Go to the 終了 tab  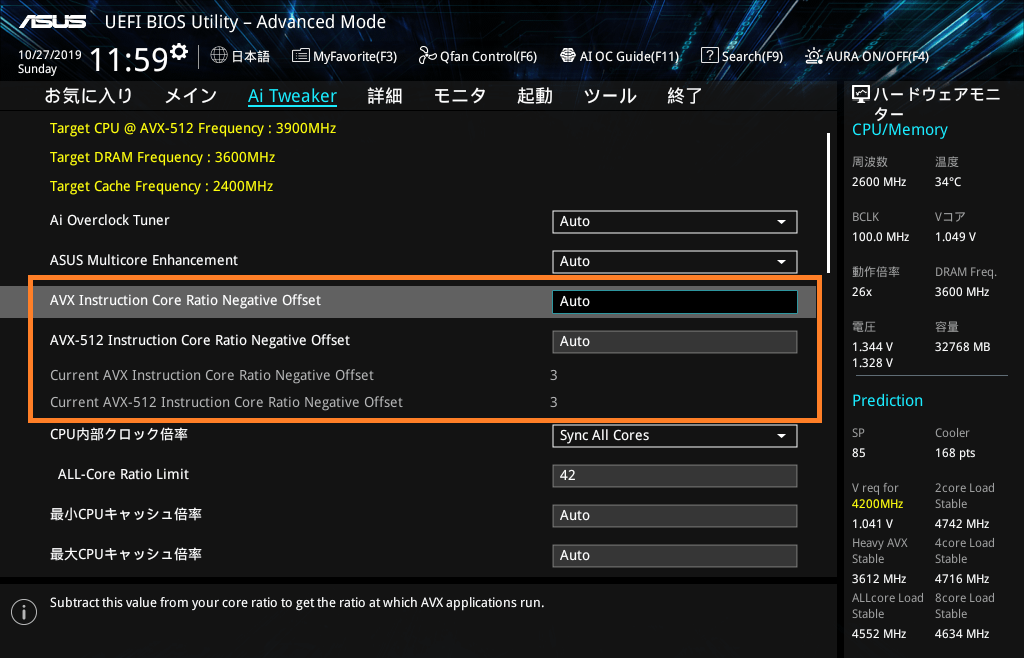pos(684,96)
